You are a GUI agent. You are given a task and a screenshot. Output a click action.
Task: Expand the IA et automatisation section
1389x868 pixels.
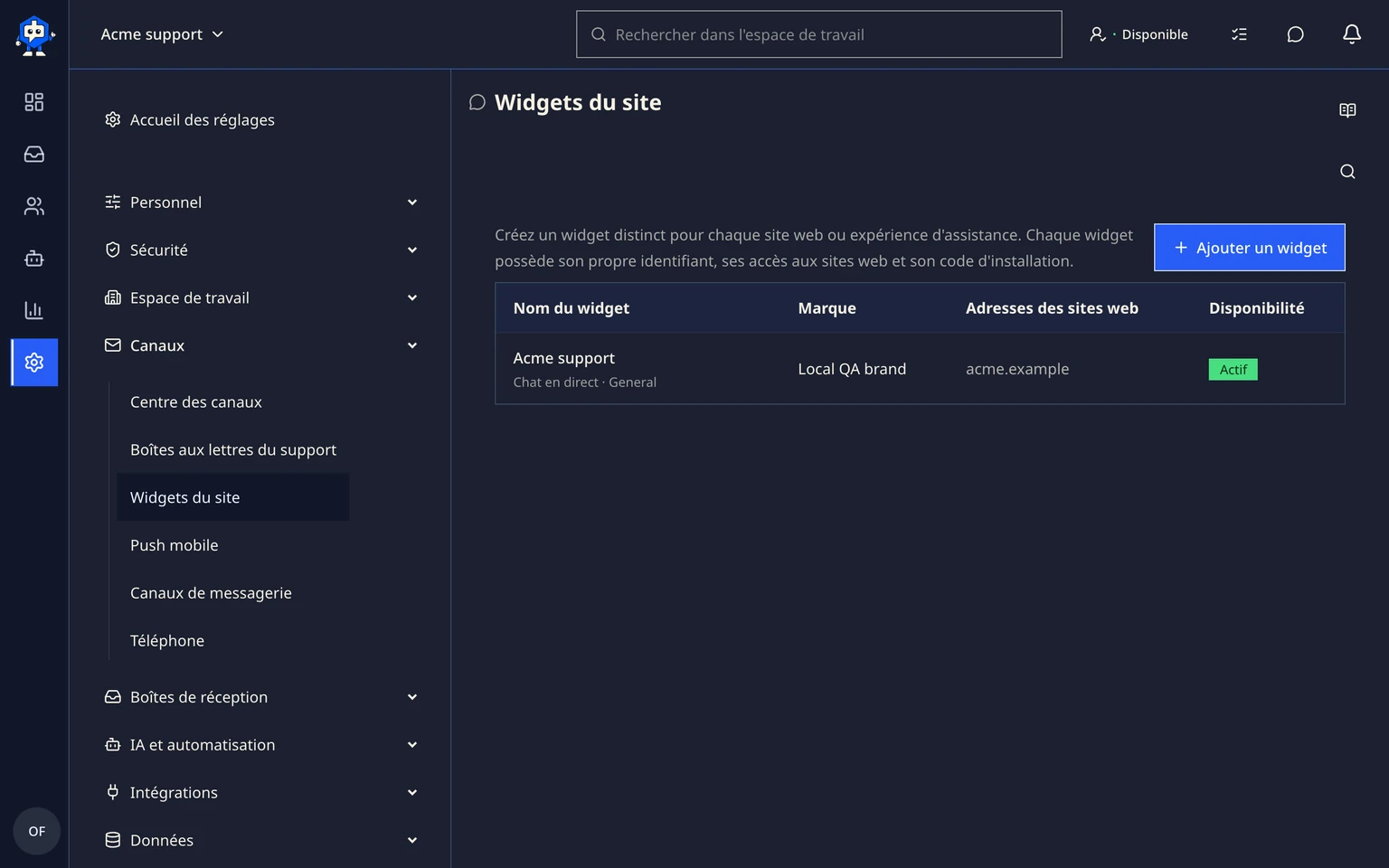pyautogui.click(x=261, y=745)
